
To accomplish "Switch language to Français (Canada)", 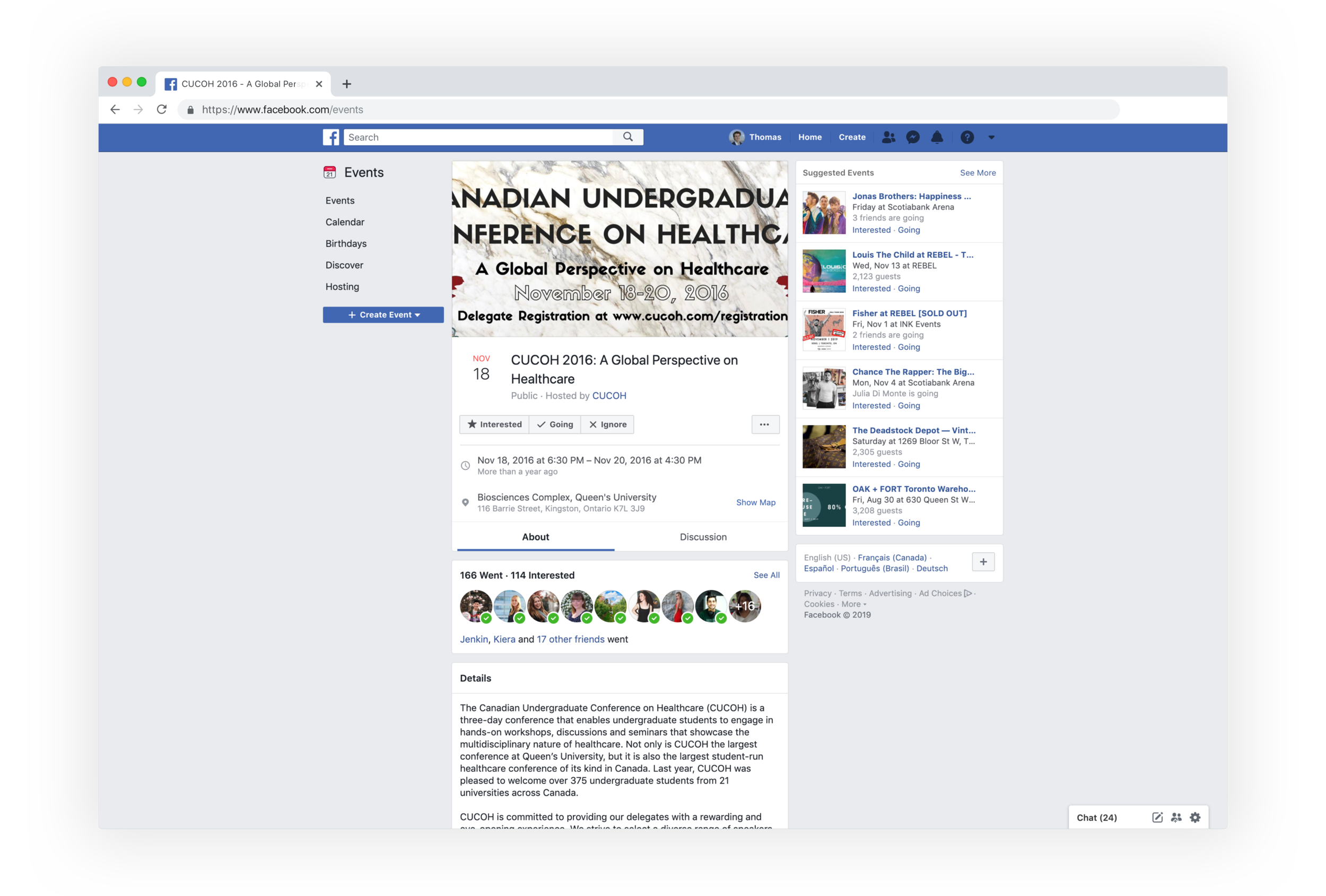I will pyautogui.click(x=892, y=558).
